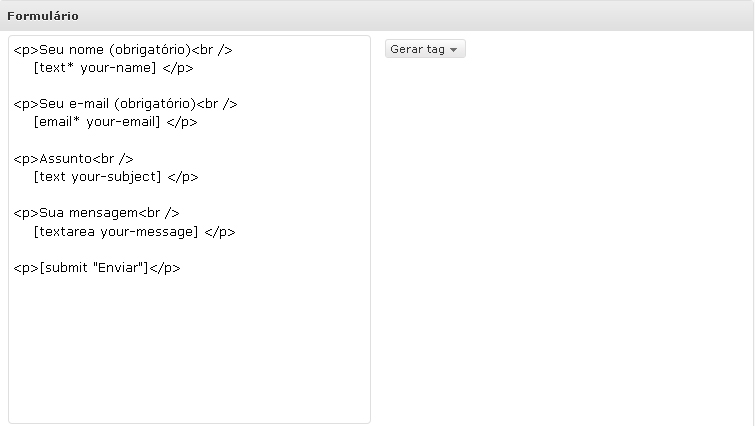The image size is (755, 426).
Task: Click the blank line after your-subject paragraph
Action: click(189, 194)
